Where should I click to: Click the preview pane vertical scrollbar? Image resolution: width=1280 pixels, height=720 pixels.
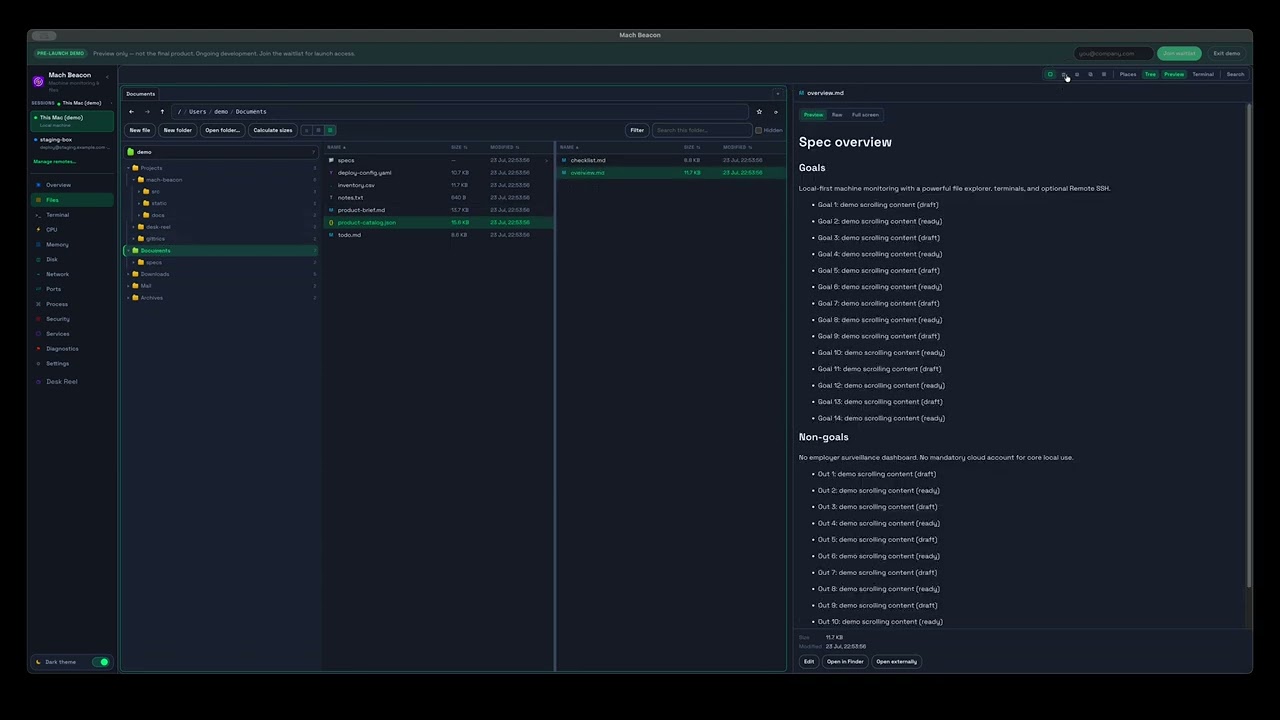coord(1248,345)
